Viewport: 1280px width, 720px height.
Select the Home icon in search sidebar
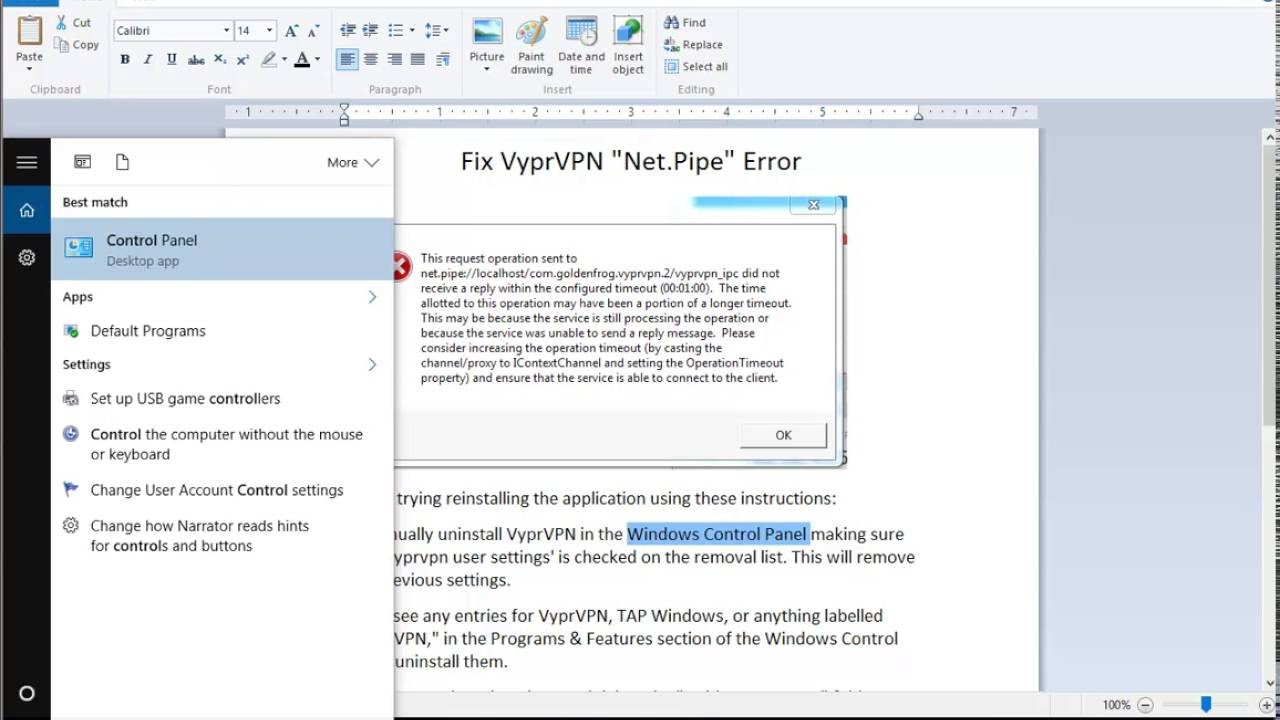27,210
